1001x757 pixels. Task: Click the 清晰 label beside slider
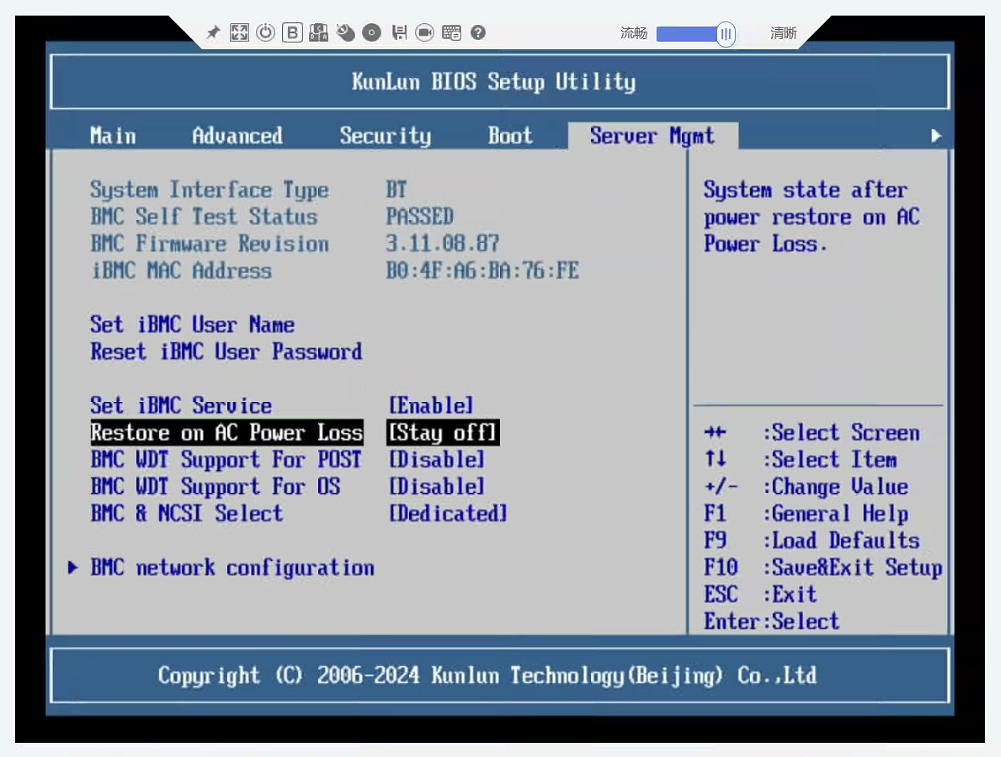click(783, 33)
